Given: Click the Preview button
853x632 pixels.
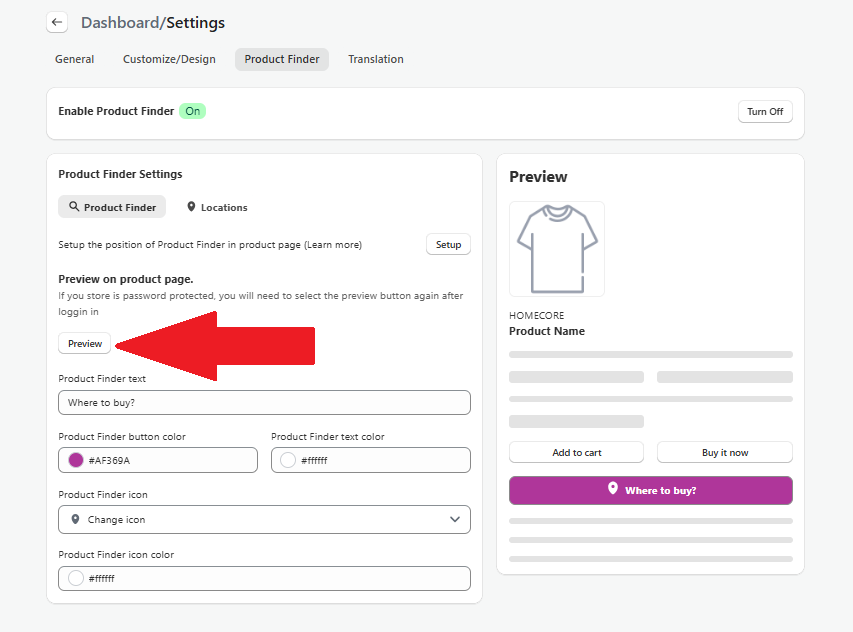Looking at the screenshot, I should point(85,343).
